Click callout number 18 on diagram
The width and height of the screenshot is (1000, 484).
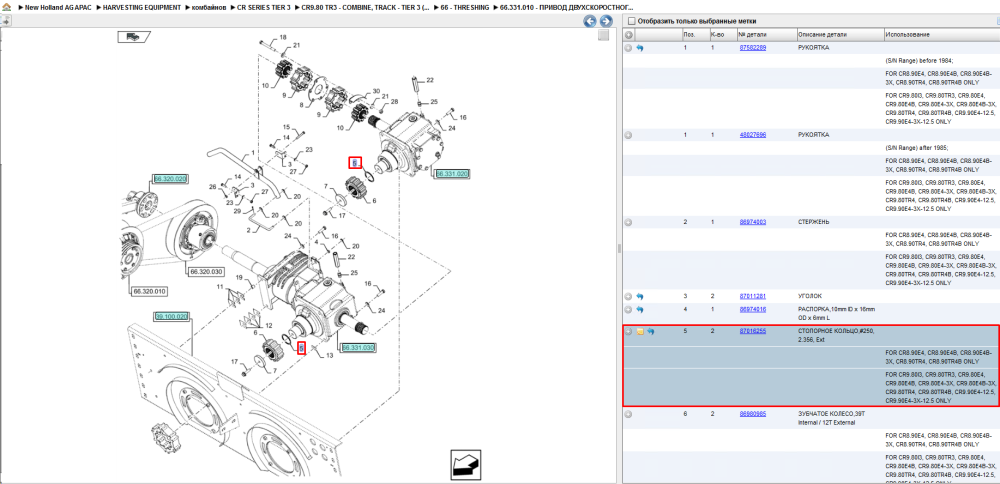[283, 38]
